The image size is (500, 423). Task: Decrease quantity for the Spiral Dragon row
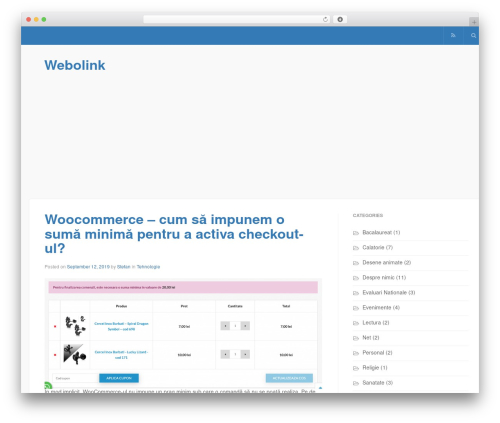pyautogui.click(x=225, y=326)
